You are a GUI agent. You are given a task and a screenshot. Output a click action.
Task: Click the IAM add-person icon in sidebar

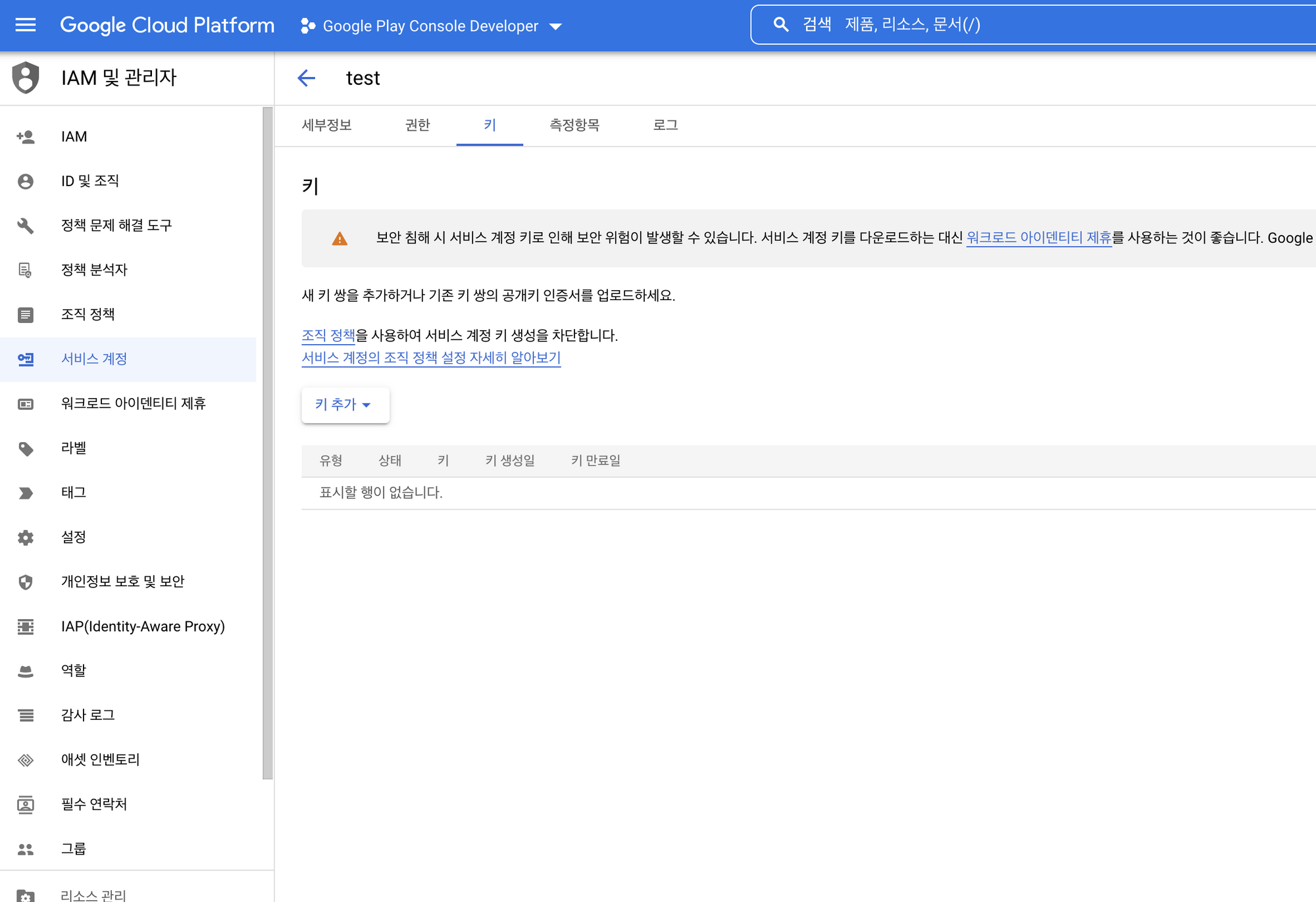click(x=26, y=137)
